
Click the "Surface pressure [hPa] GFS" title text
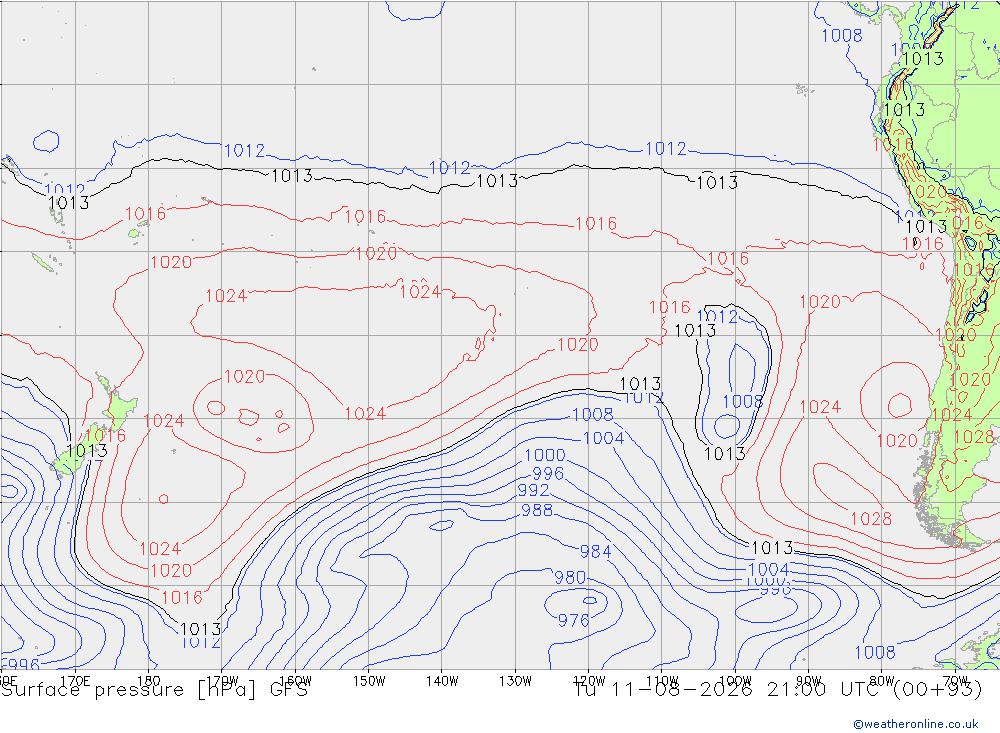(x=154, y=690)
